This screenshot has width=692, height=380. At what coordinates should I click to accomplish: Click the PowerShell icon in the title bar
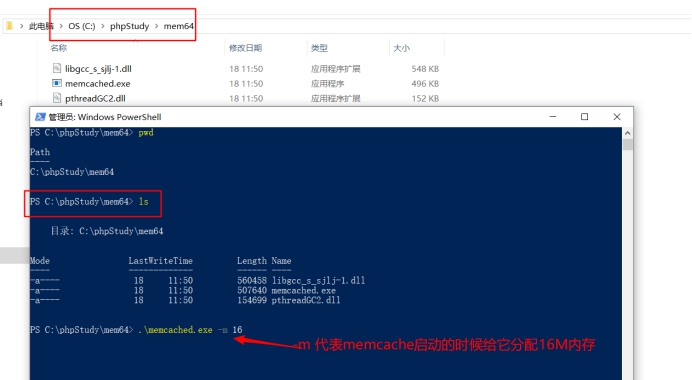40,117
